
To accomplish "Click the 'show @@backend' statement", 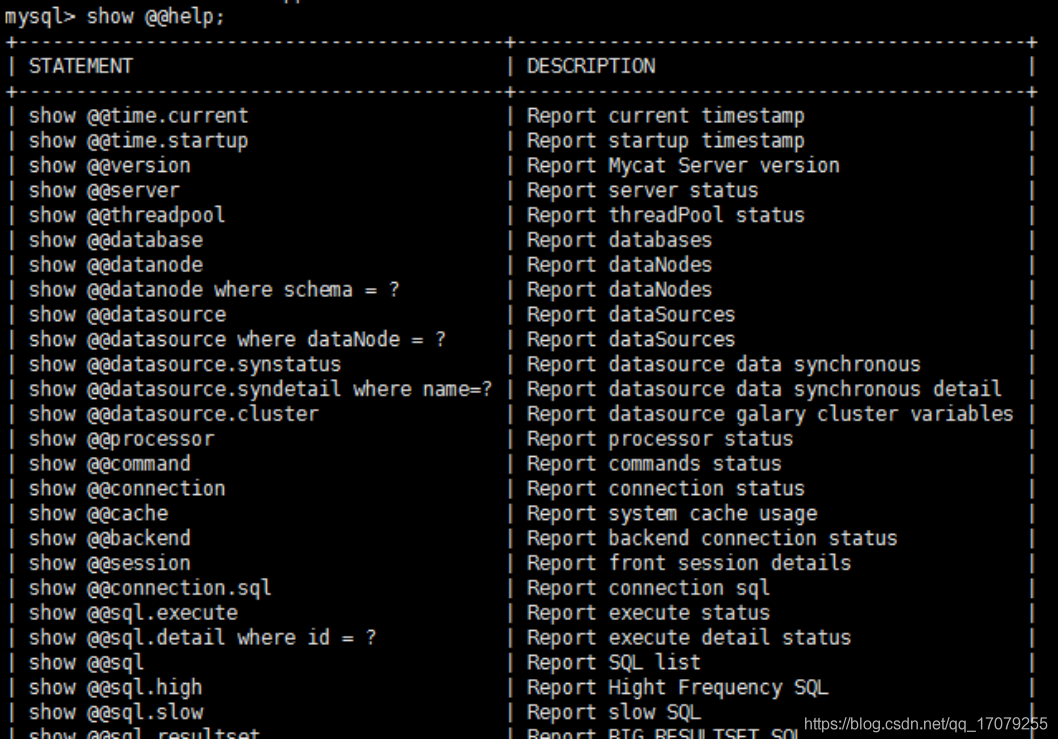I will coord(109,538).
